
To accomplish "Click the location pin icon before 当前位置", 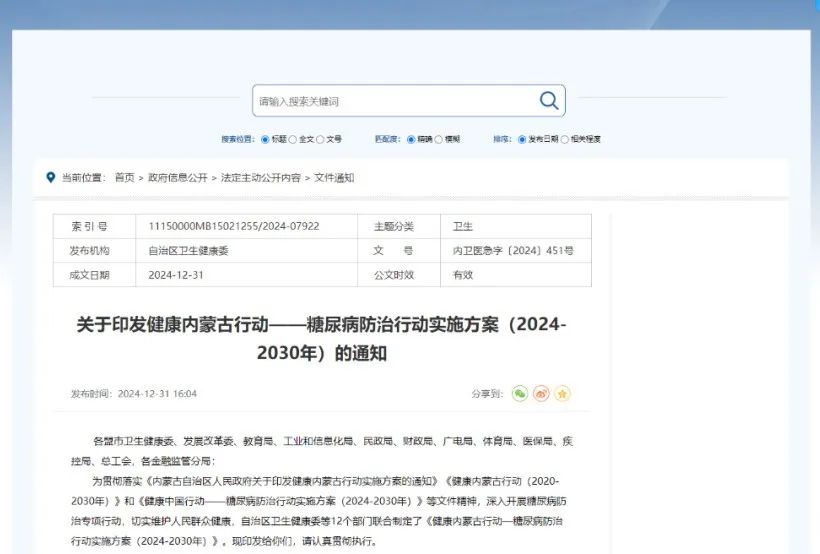I will (51, 177).
